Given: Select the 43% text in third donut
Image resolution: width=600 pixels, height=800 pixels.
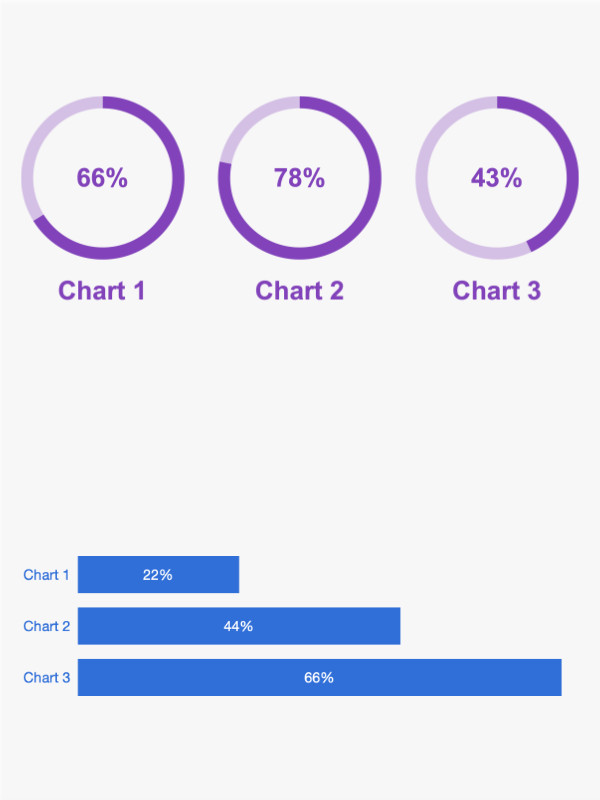Looking at the screenshot, I should click(496, 178).
